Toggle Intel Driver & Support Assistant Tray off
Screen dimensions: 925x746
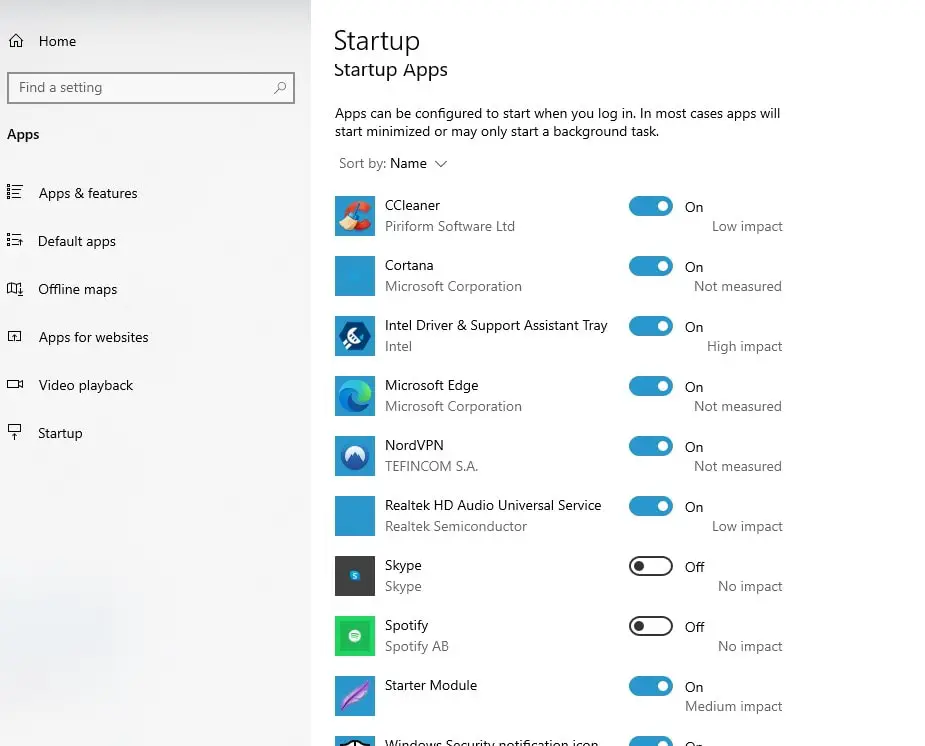tap(651, 326)
